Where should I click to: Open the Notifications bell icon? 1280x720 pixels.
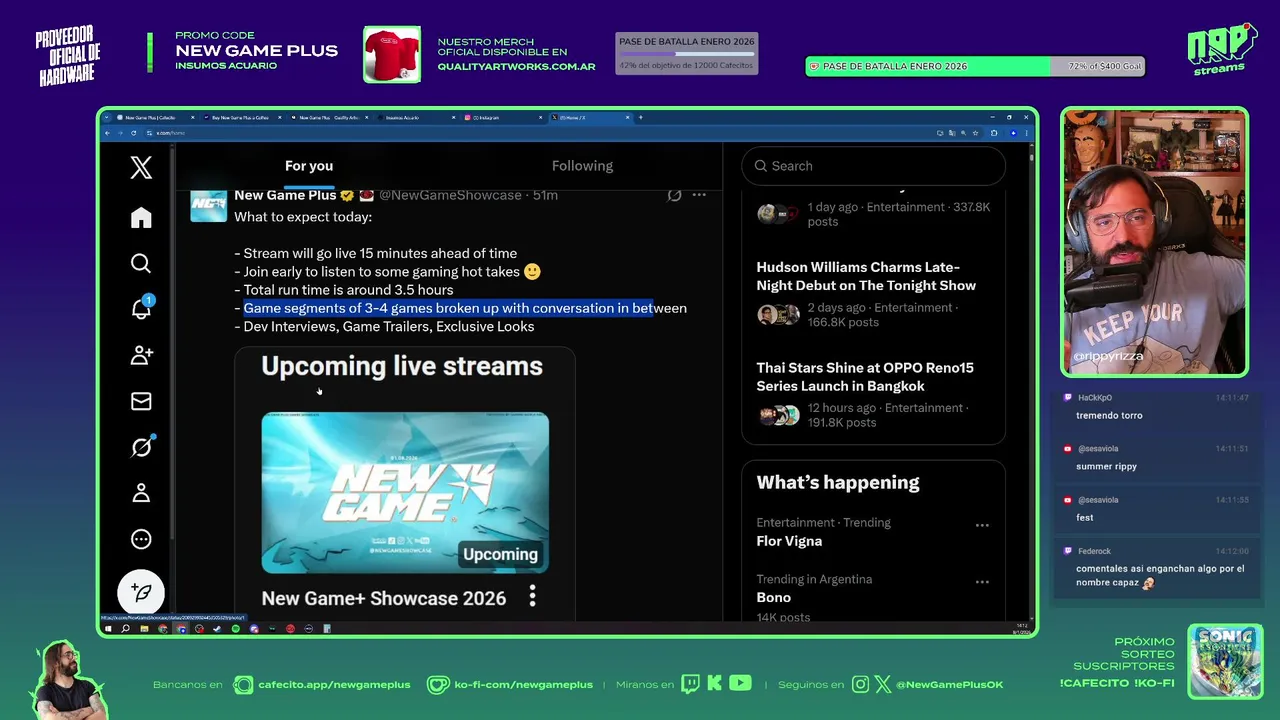pyautogui.click(x=141, y=308)
